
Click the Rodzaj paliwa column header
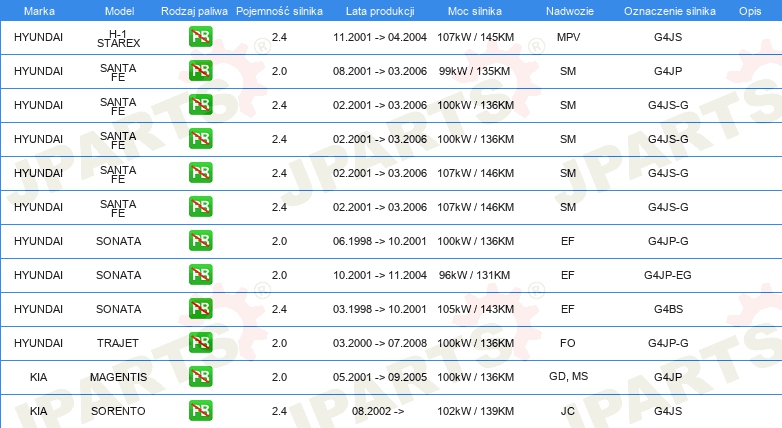[194, 11]
